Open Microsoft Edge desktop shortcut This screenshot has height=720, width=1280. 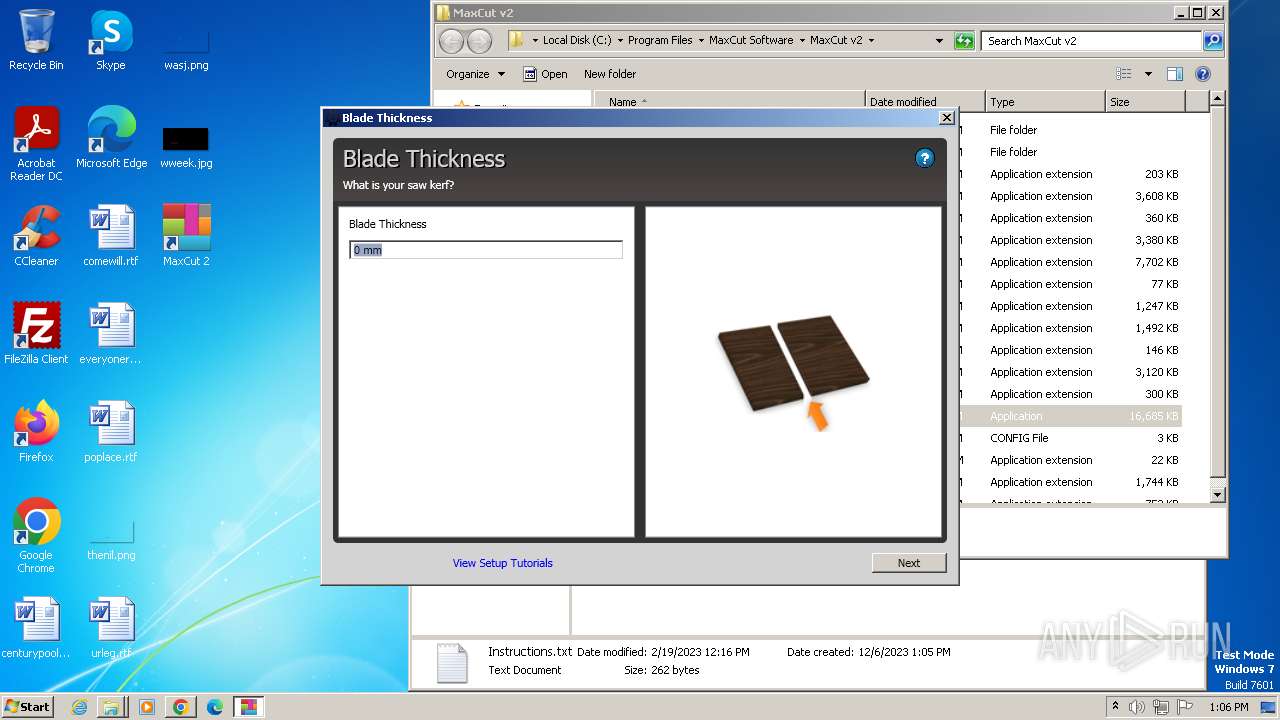[x=111, y=138]
